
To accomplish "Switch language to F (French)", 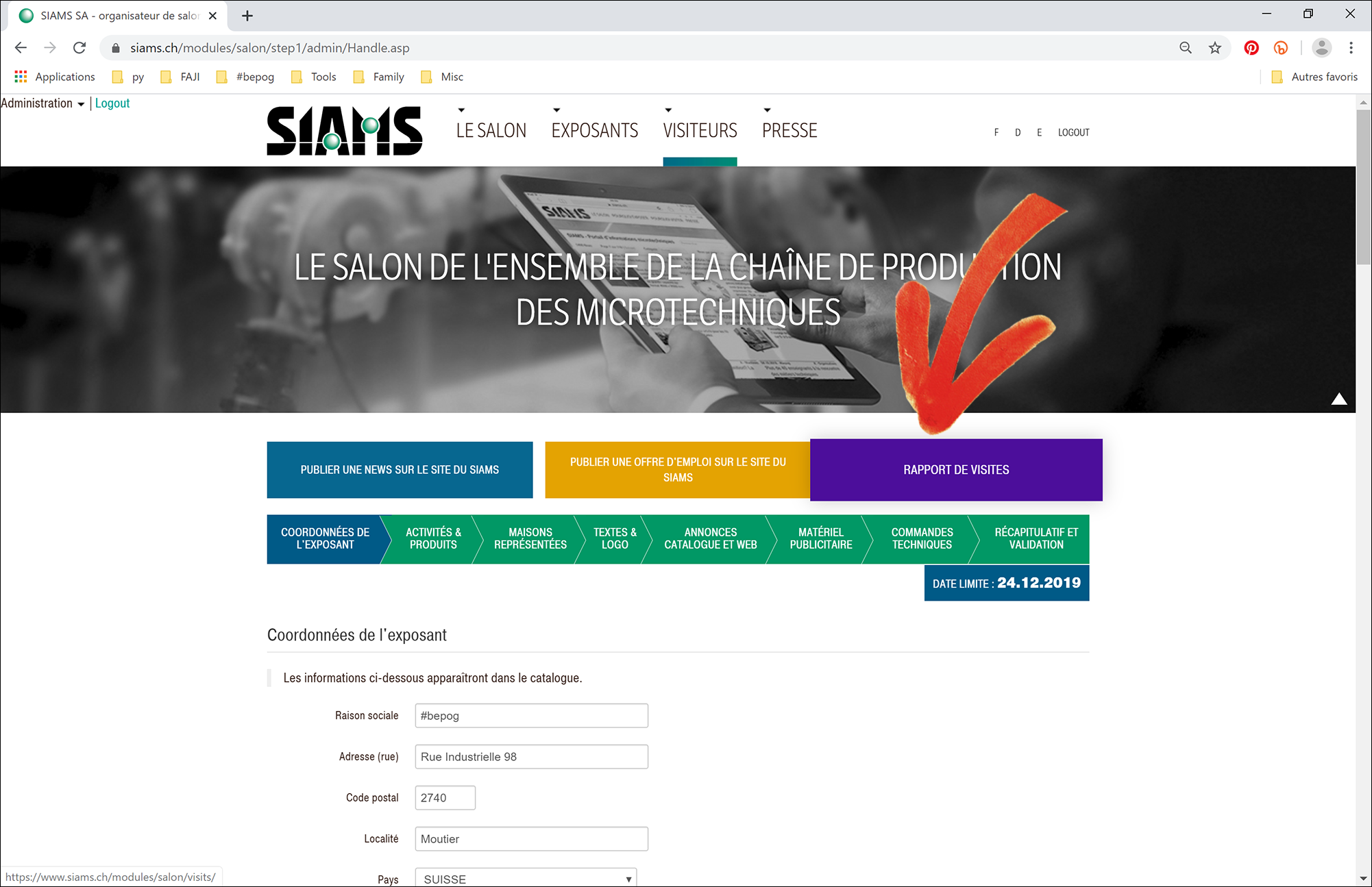I will pyautogui.click(x=996, y=132).
